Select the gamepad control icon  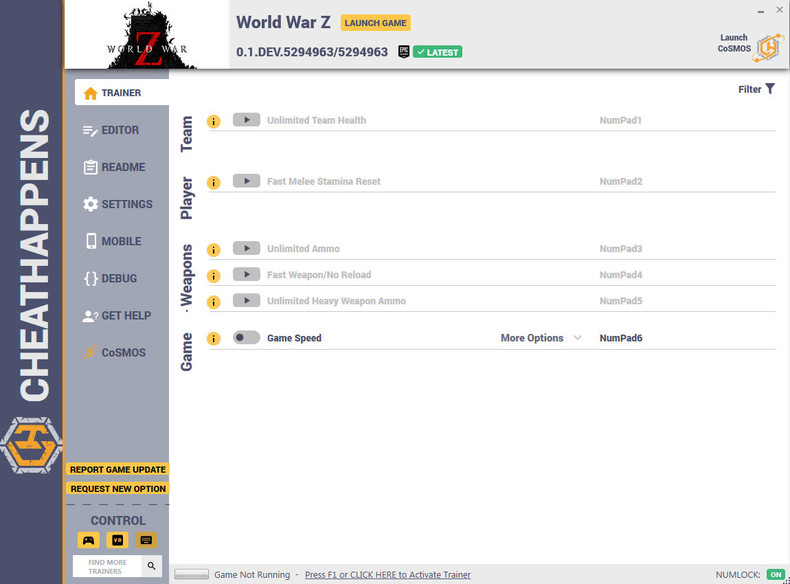click(89, 540)
